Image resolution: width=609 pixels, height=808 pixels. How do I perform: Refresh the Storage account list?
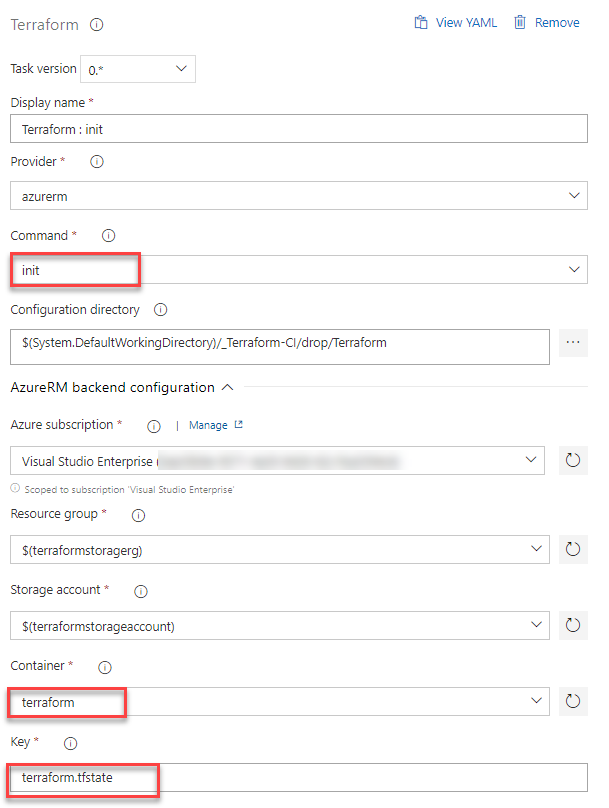click(x=573, y=626)
